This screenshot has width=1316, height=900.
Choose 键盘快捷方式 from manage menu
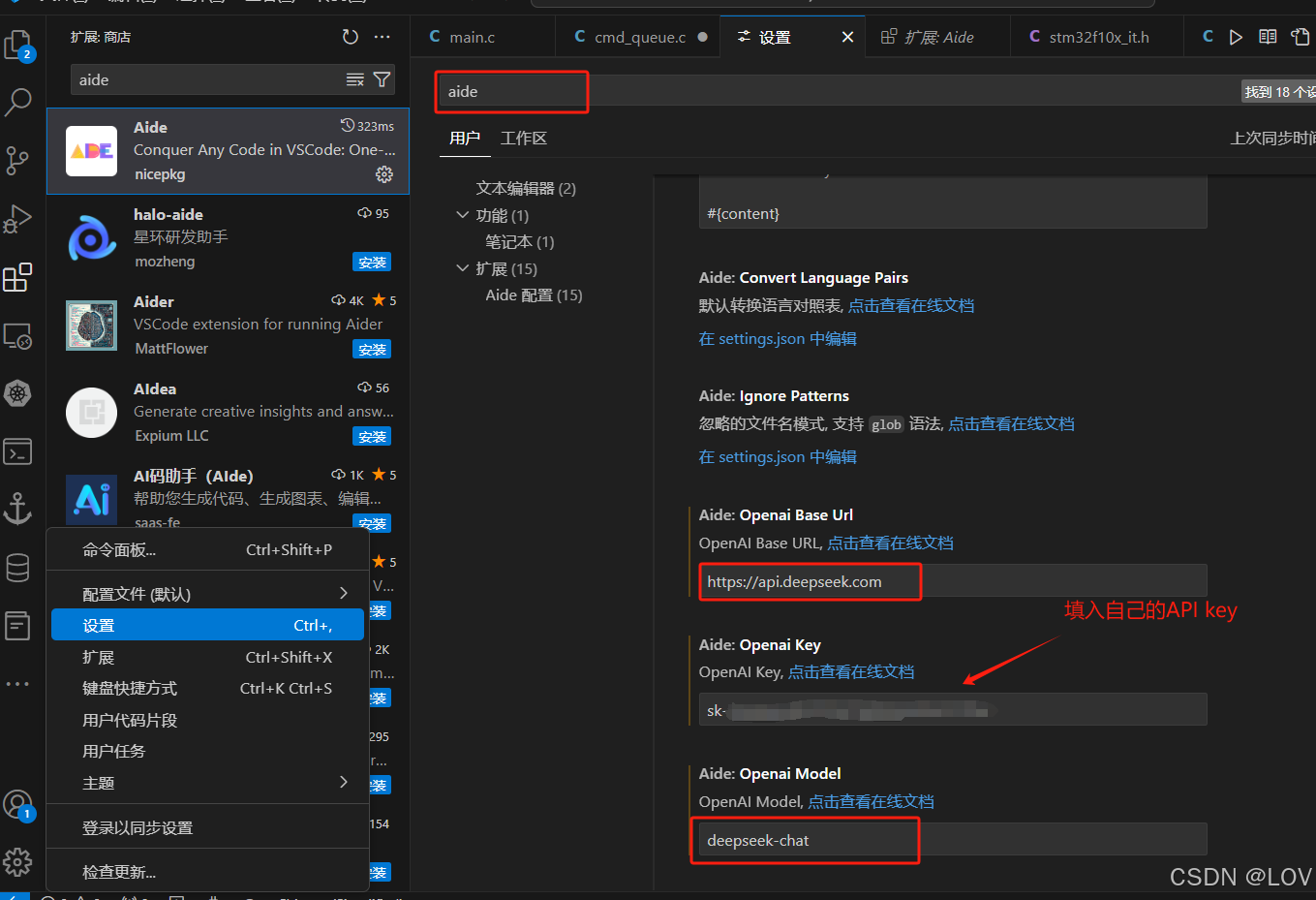207,688
